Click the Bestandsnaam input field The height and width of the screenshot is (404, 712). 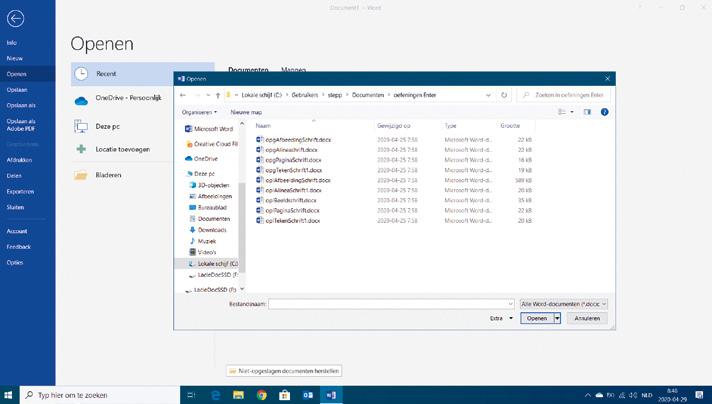[x=391, y=304]
